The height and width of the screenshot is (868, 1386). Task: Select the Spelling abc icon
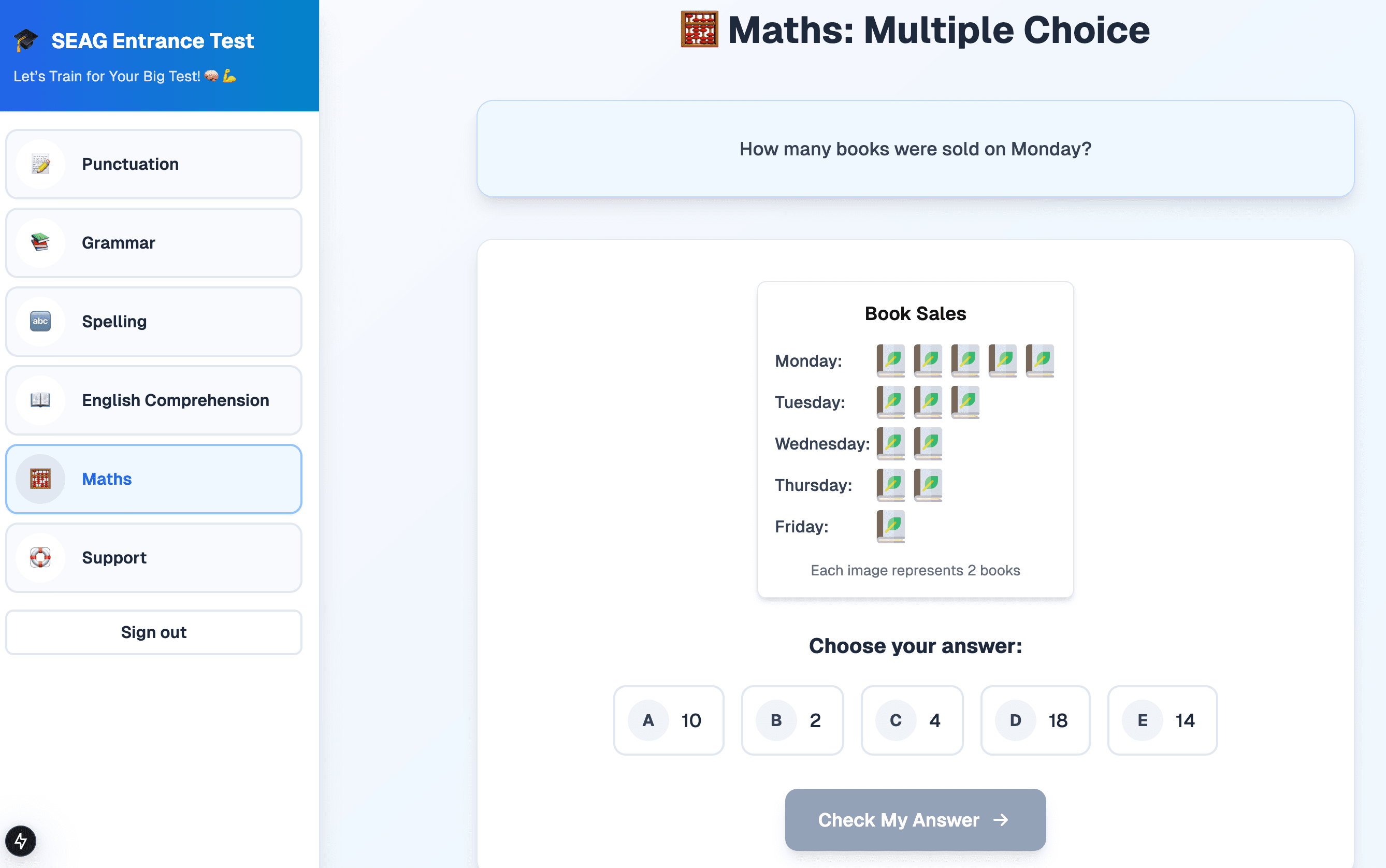[x=39, y=322]
